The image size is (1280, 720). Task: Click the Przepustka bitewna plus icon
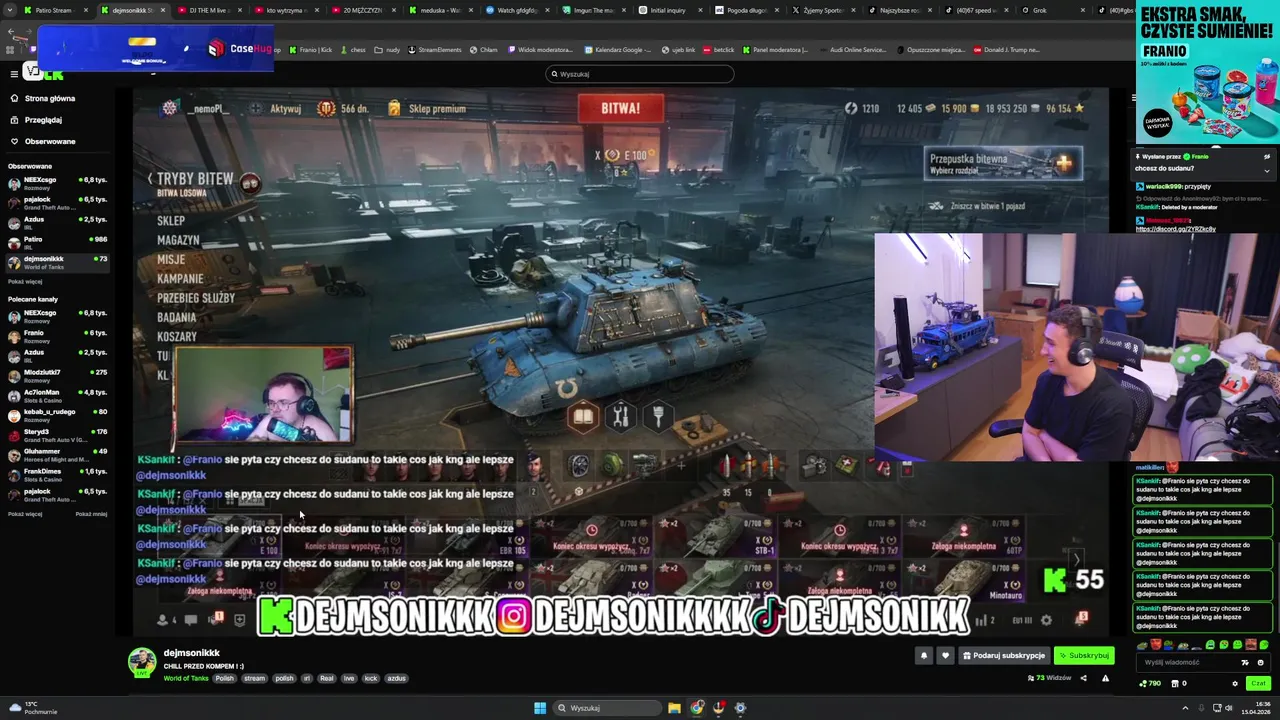(1063, 162)
